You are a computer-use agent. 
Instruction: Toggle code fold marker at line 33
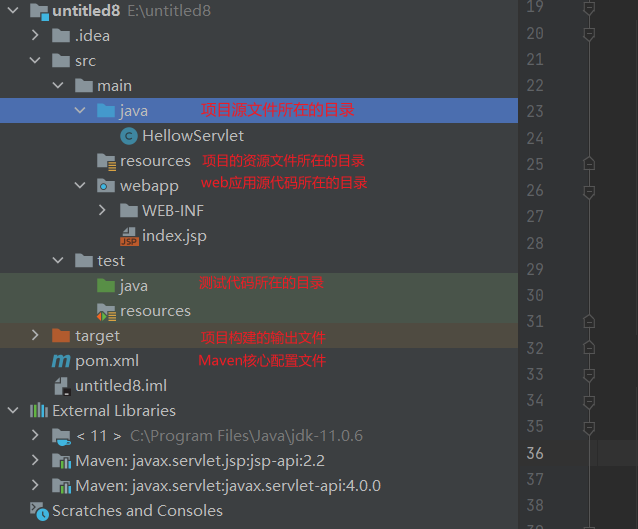[x=589, y=375]
